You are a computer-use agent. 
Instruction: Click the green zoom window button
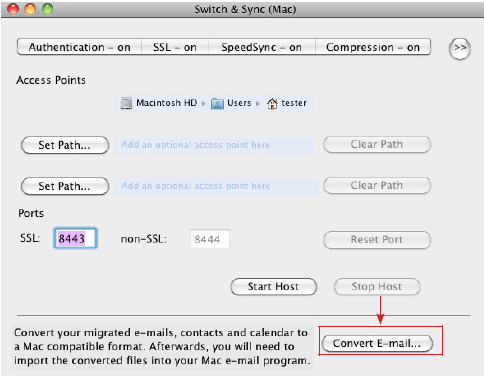[48, 9]
